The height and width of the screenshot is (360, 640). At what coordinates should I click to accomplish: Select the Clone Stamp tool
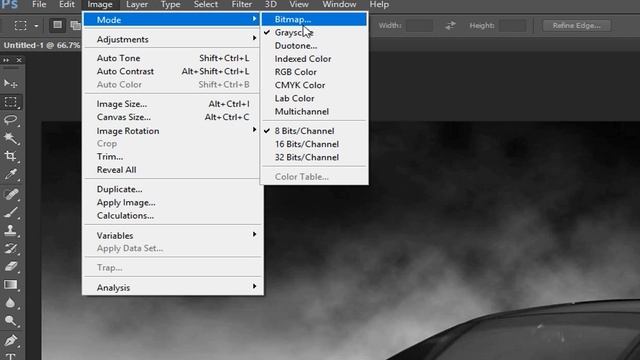point(11,230)
